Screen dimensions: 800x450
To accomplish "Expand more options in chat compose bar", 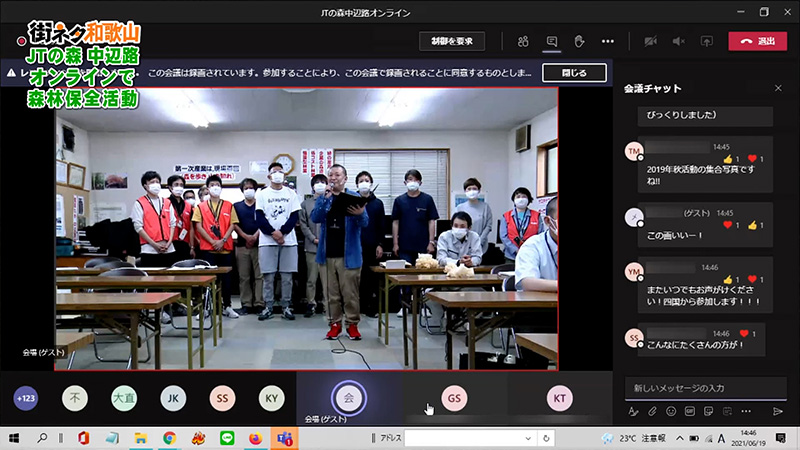I will tap(744, 411).
